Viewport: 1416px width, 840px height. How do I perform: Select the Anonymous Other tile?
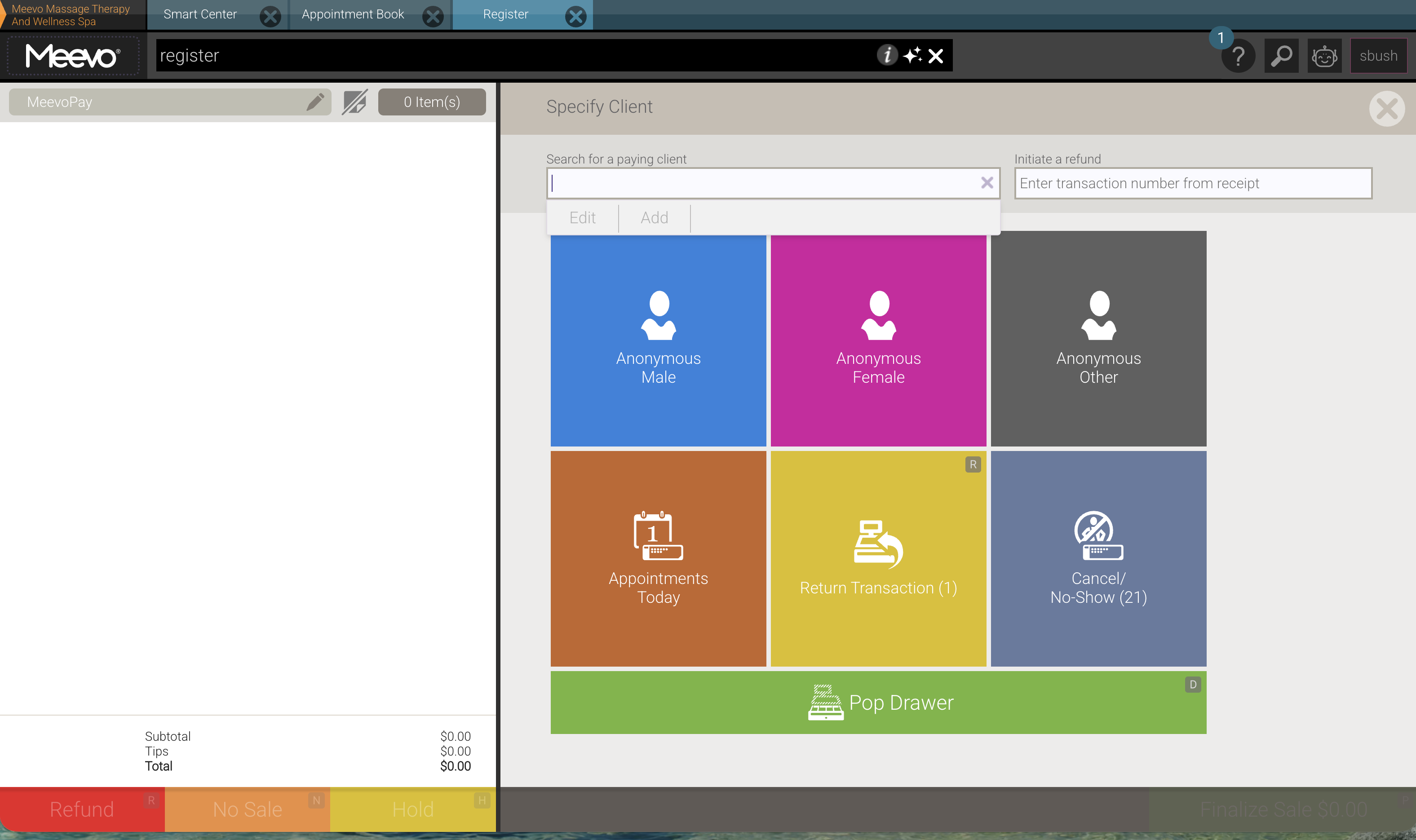1098,339
